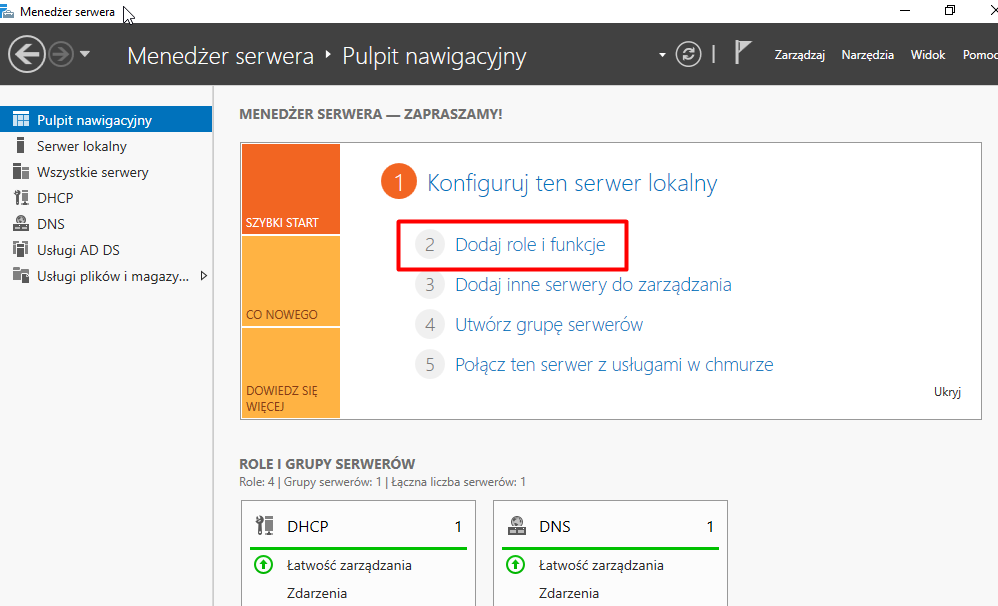Click Dodaj inne serwery do zarządzania
Screen dimensions: 998x606
pos(593,285)
